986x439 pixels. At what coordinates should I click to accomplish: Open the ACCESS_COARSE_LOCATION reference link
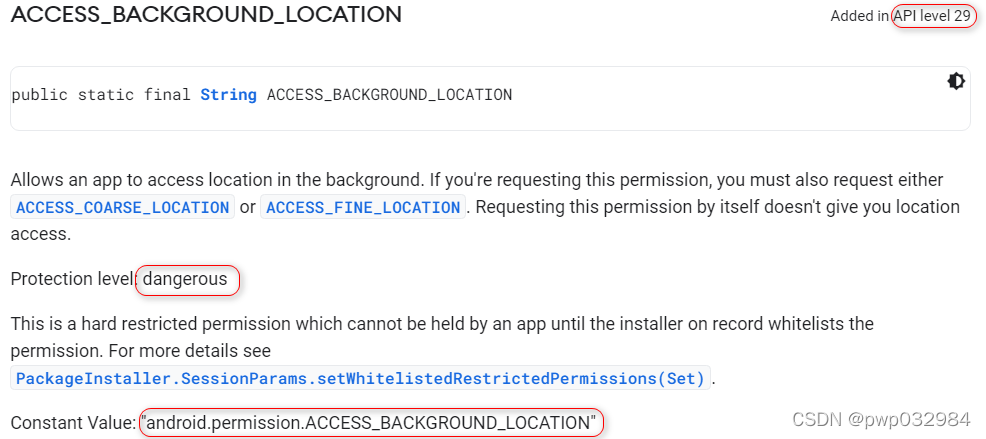tap(123, 208)
